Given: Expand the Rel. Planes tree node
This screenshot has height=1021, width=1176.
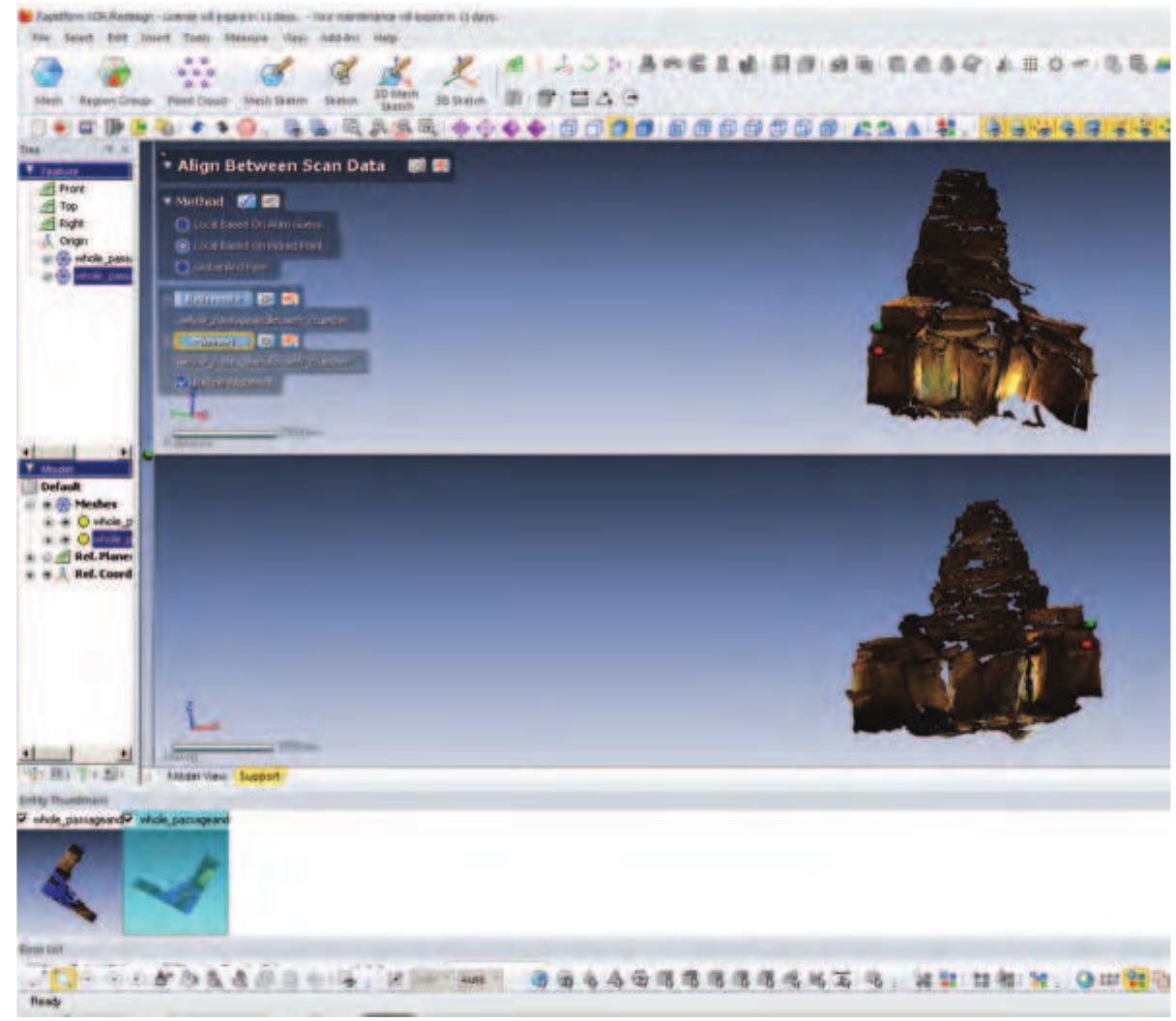Looking at the screenshot, I should [31, 557].
